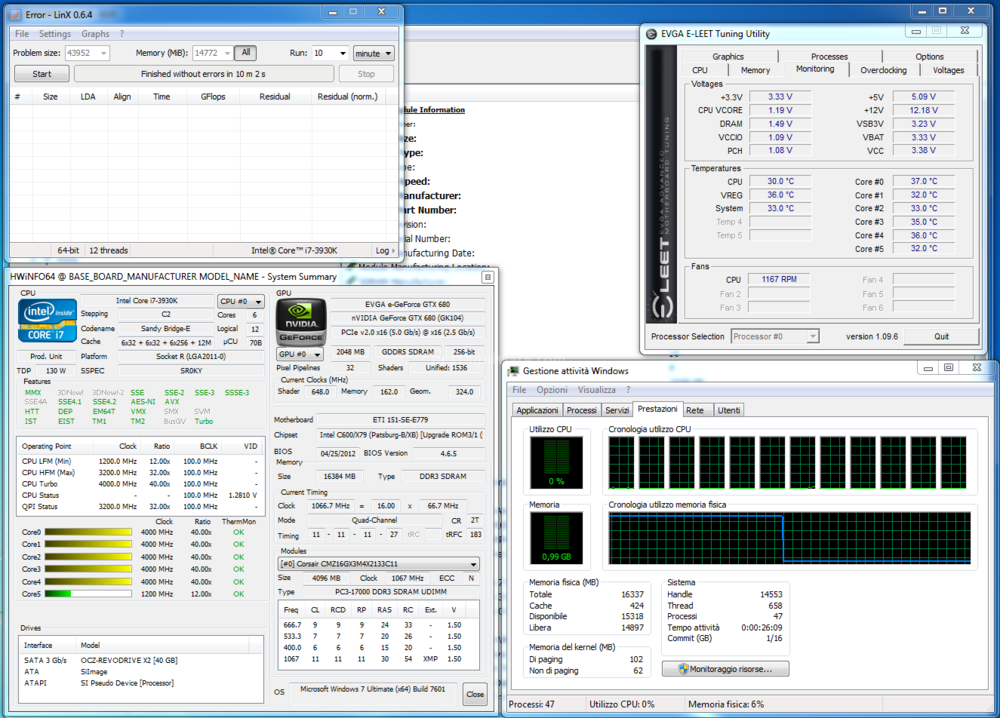Click the Stop button in LinX

coord(366,74)
